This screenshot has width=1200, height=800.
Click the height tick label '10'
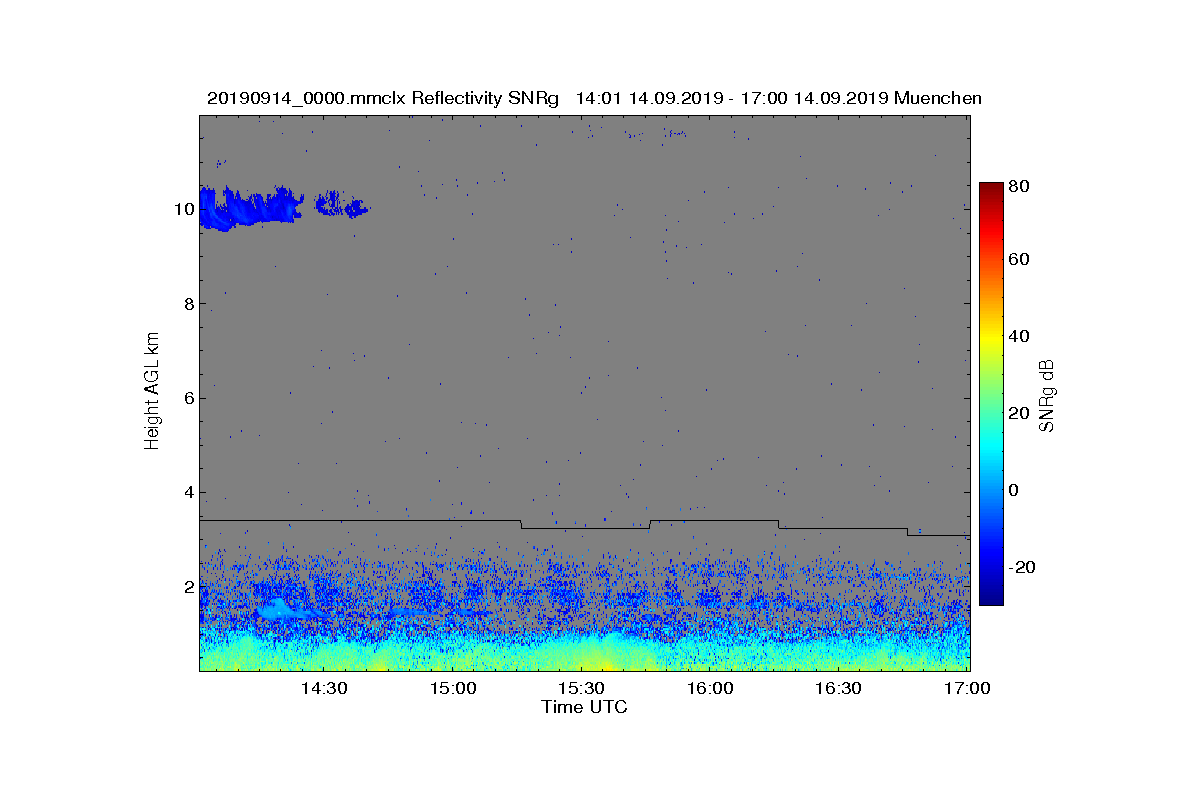pyautogui.click(x=182, y=209)
